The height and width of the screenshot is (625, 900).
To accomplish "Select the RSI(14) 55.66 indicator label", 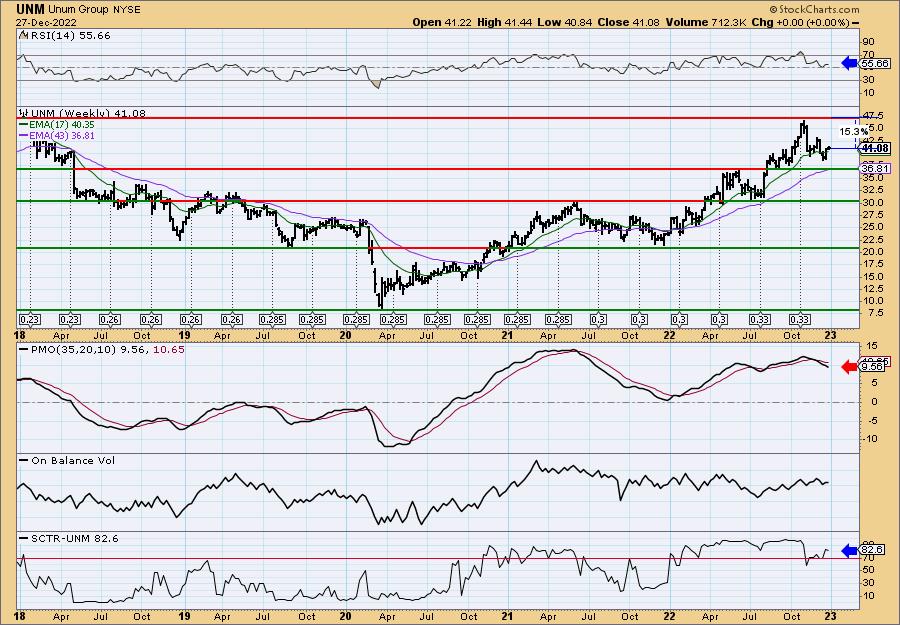I will click(x=65, y=35).
